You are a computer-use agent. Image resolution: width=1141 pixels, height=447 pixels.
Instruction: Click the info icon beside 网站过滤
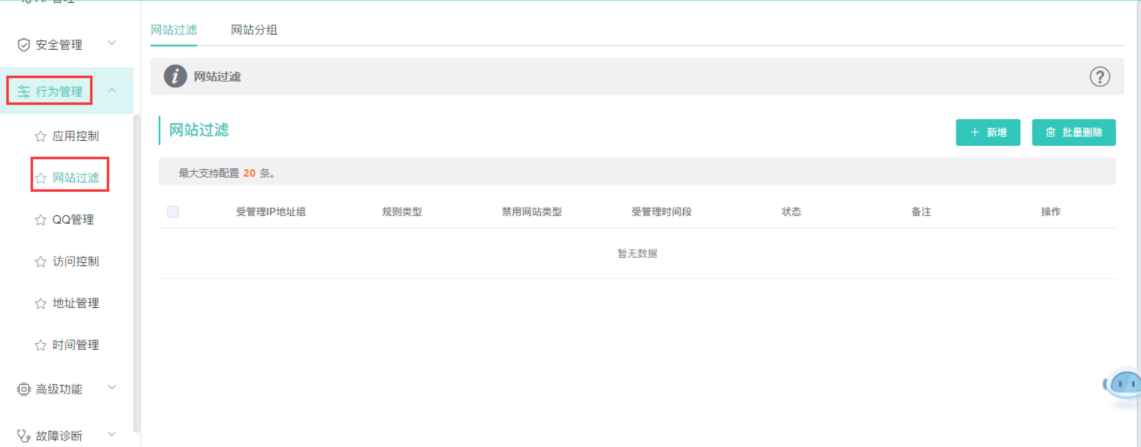[x=175, y=77]
